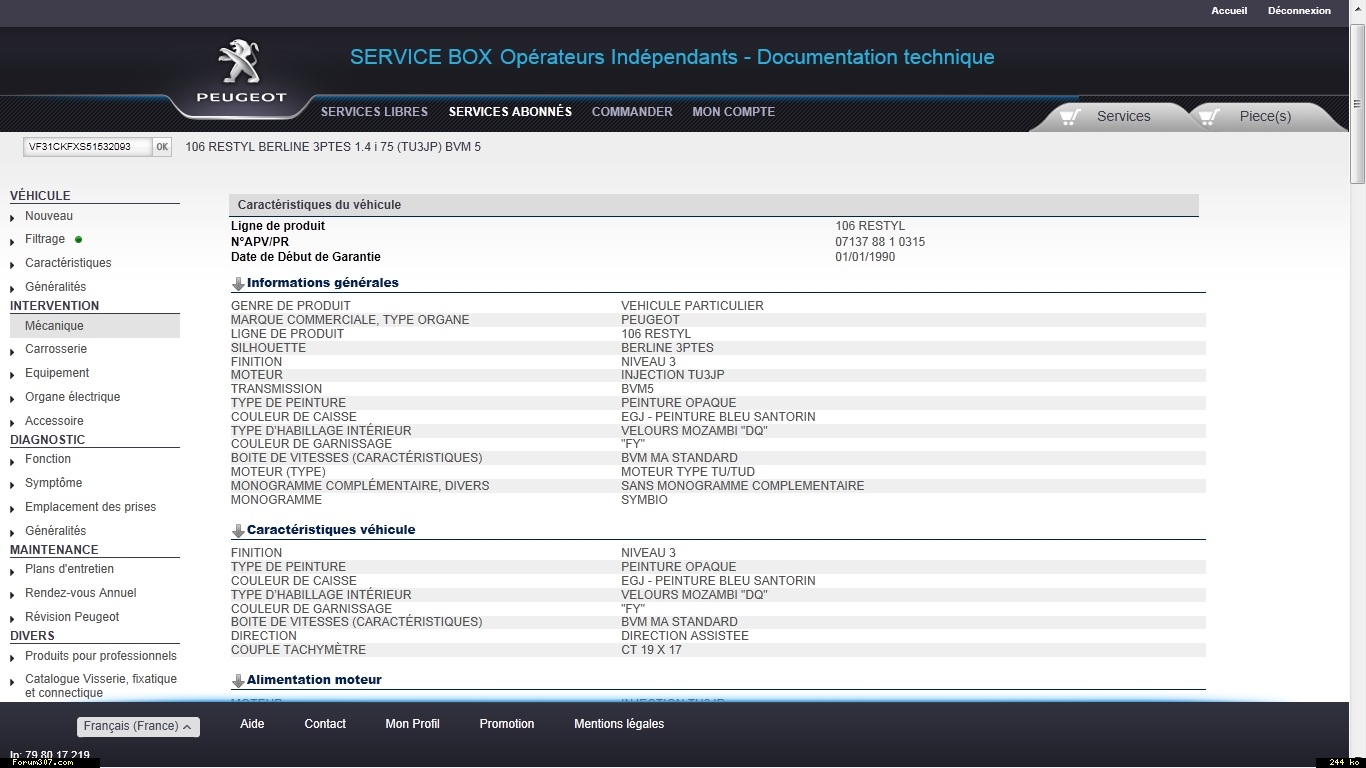Open the COMMANDER menu
Viewport: 1366px width, 768px height.
pos(632,112)
